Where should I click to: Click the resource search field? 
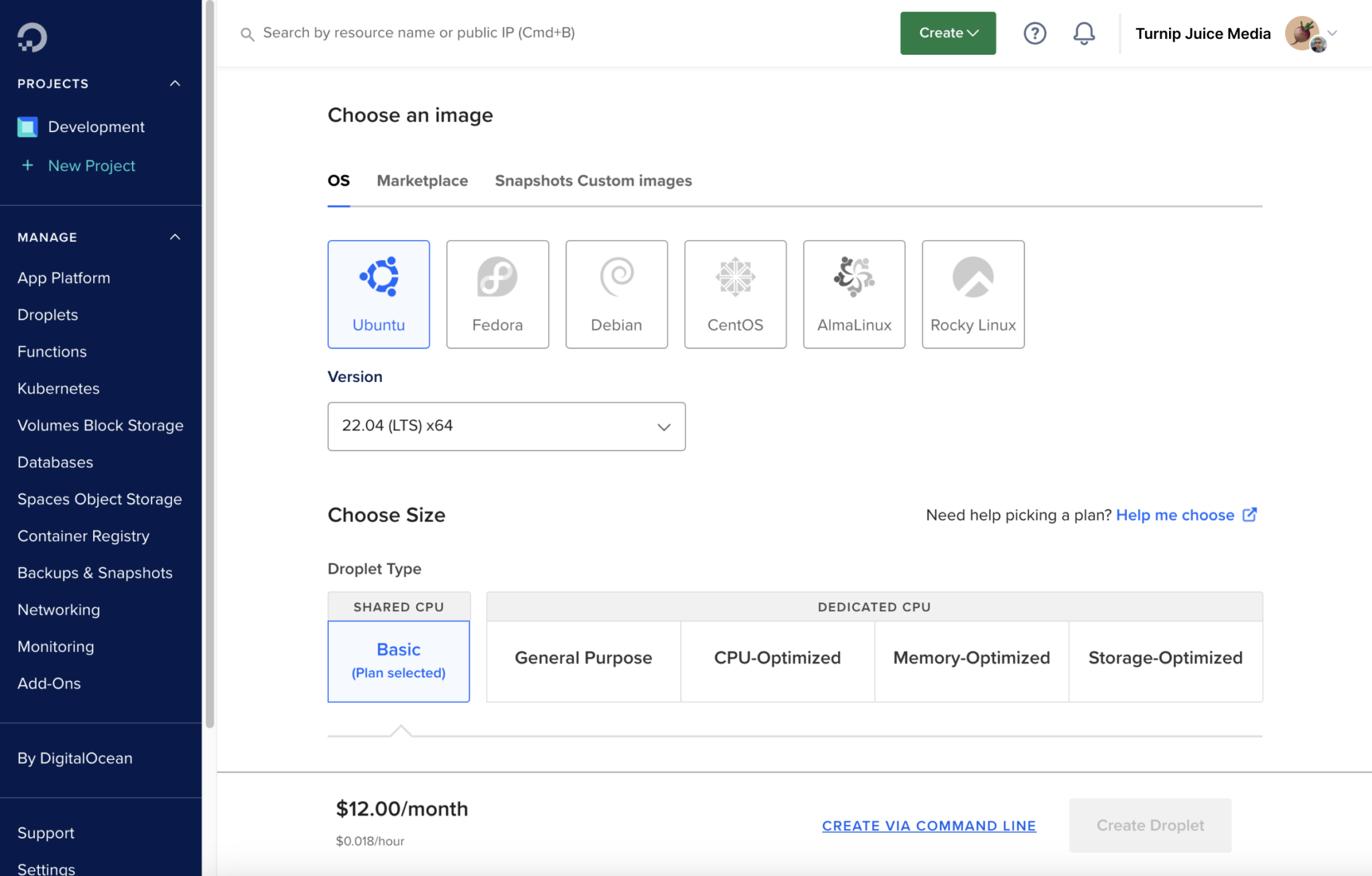click(x=469, y=32)
